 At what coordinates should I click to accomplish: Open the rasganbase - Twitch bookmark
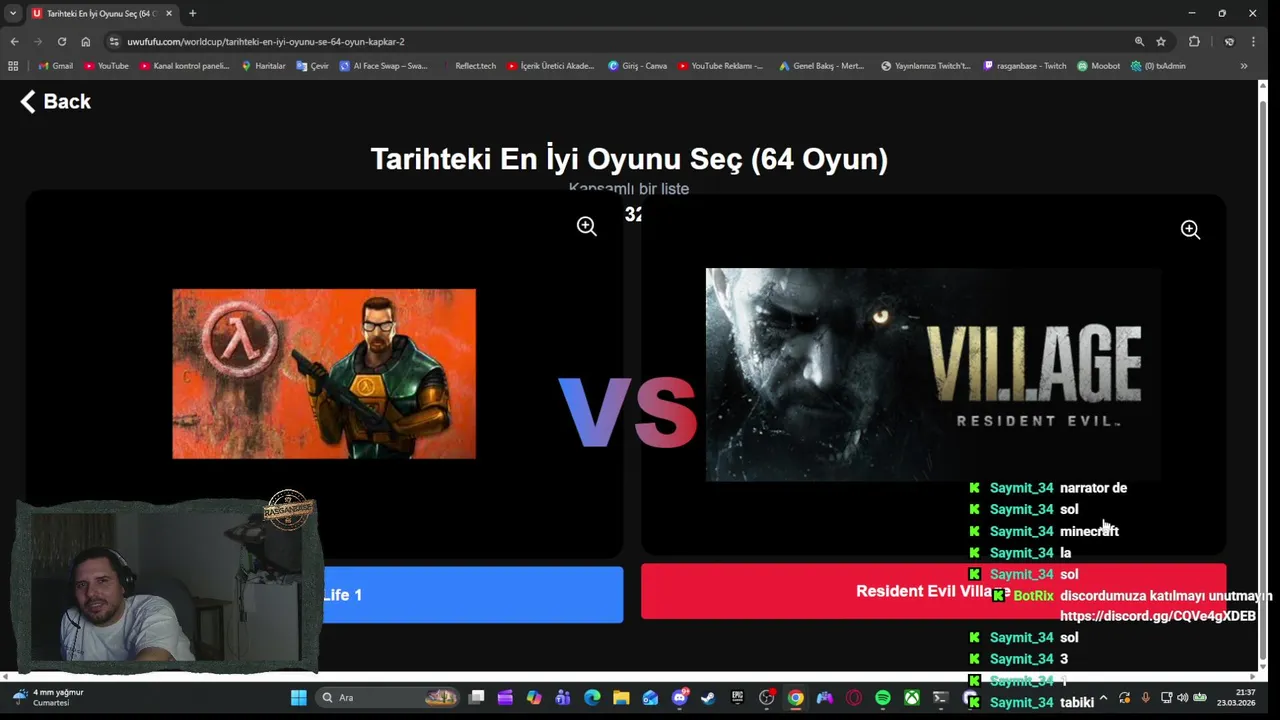(x=1024, y=66)
